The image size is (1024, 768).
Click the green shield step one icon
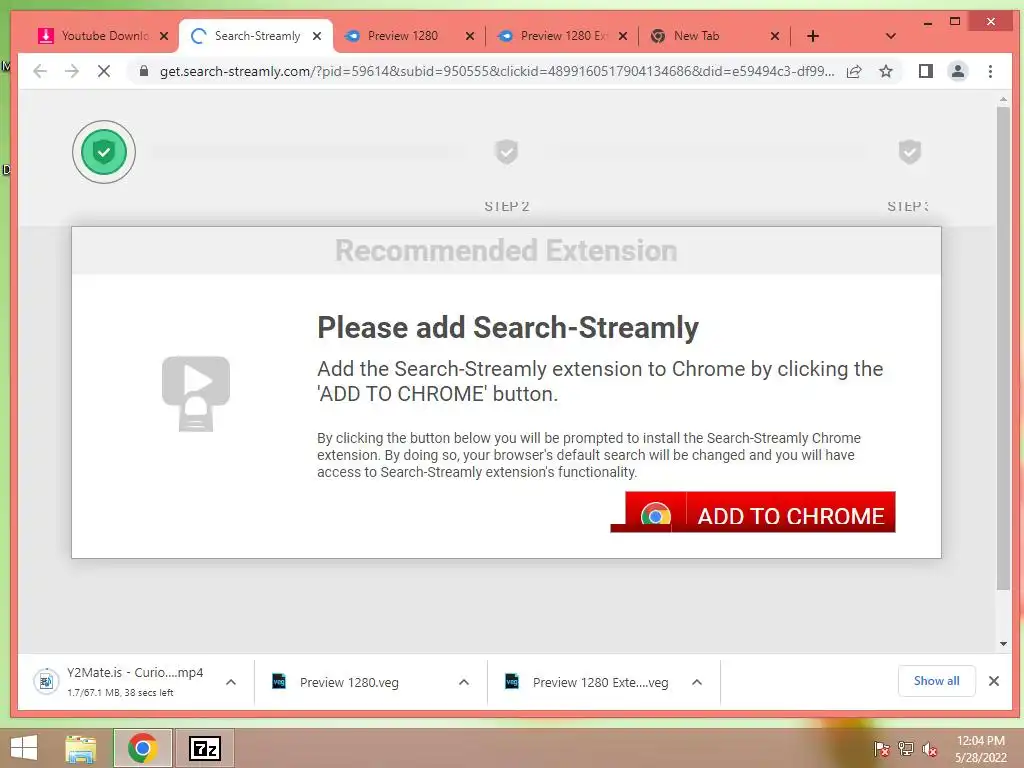tap(104, 152)
